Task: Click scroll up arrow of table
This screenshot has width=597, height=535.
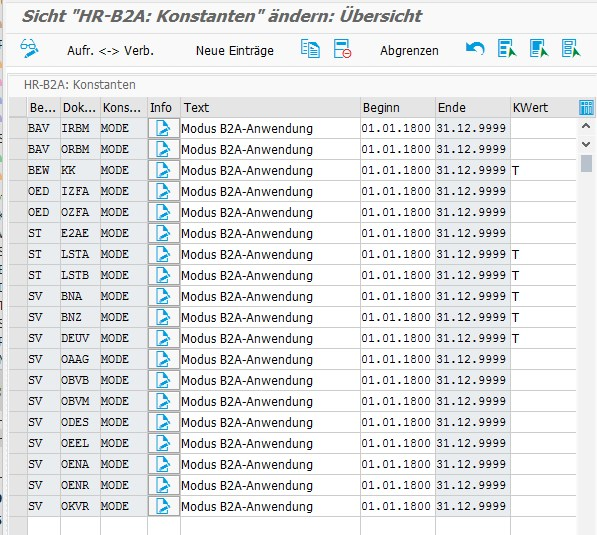Action: tap(586, 126)
